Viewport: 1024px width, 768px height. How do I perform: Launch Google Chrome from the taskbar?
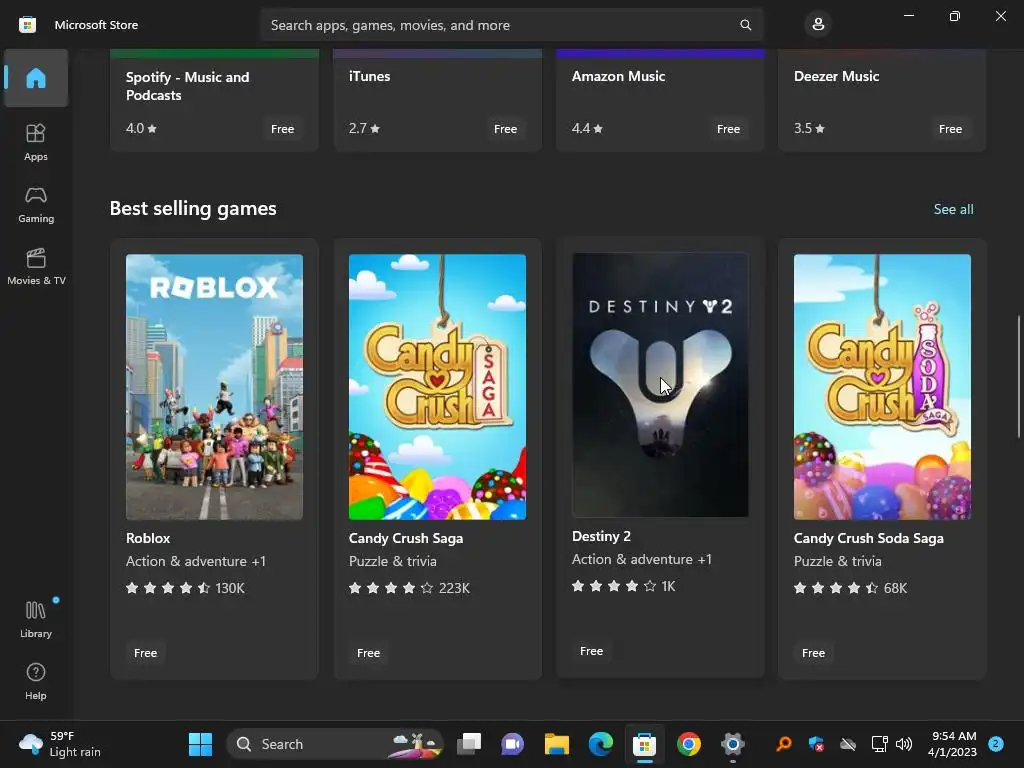click(x=688, y=744)
